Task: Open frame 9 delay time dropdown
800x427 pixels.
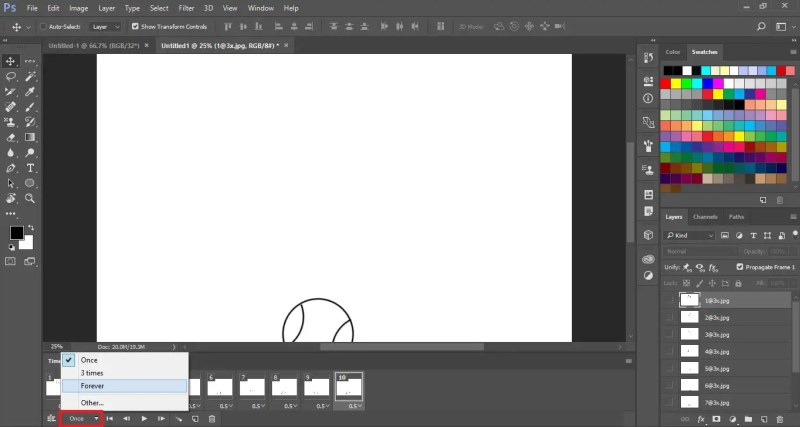Action: [323, 406]
